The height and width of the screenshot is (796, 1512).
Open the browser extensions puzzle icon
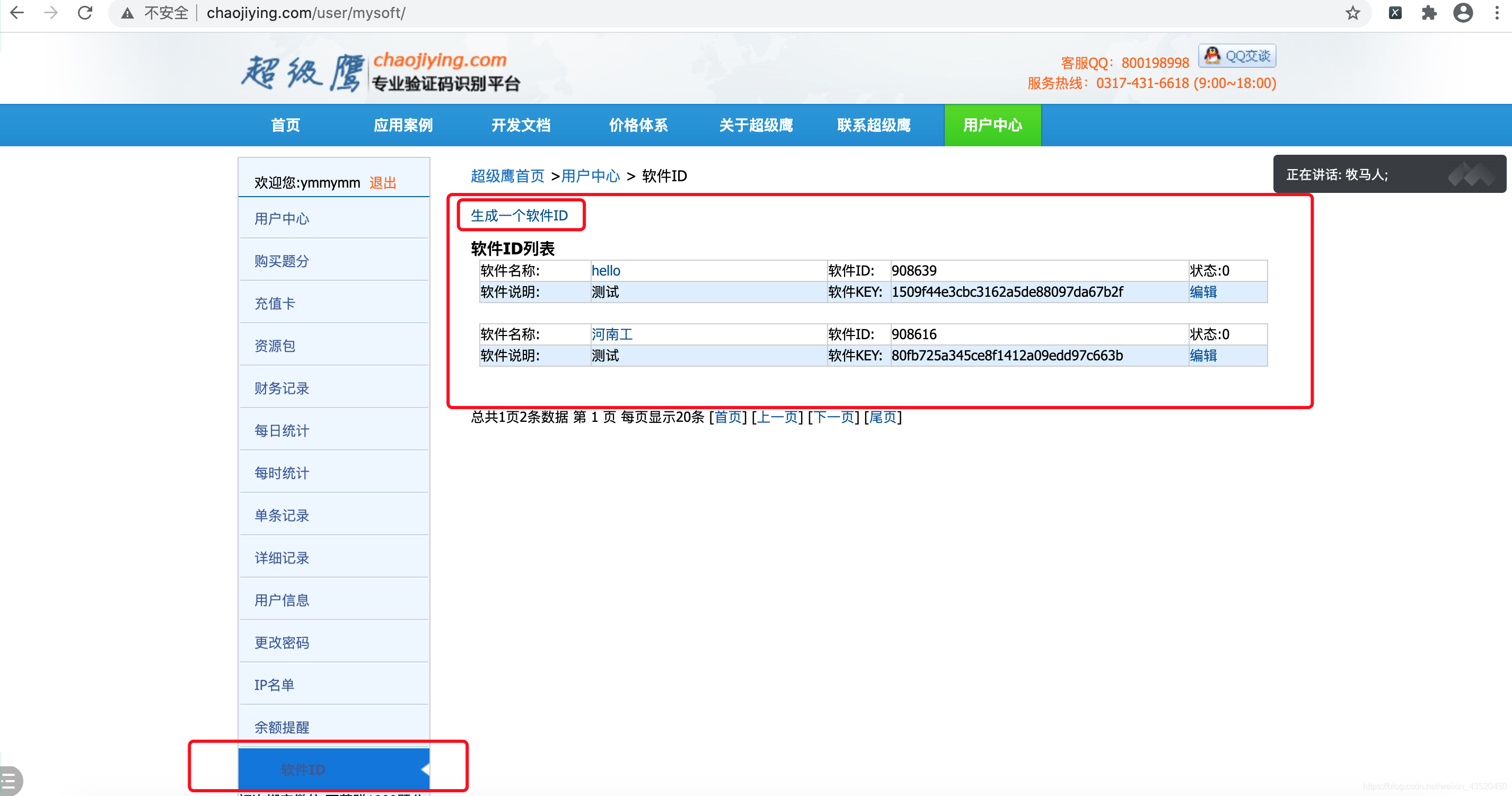(1429, 13)
